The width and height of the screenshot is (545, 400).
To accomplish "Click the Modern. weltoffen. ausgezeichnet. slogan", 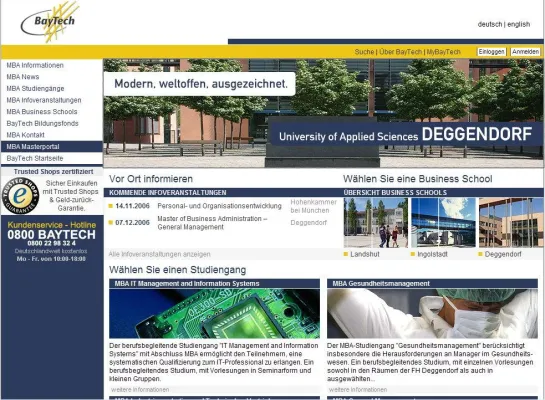I will (x=201, y=84).
